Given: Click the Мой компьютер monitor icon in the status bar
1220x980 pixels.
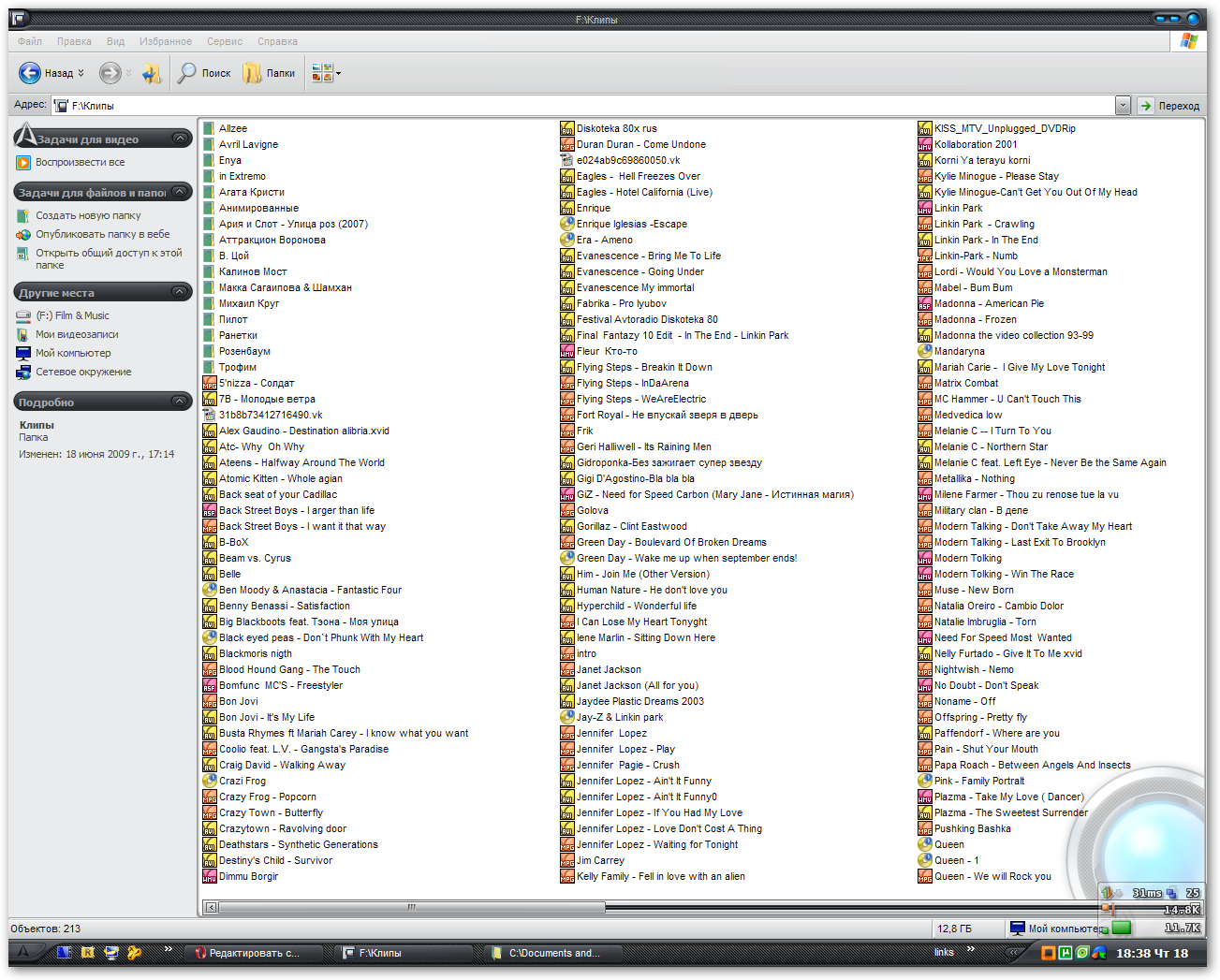Looking at the screenshot, I should [x=1017, y=928].
